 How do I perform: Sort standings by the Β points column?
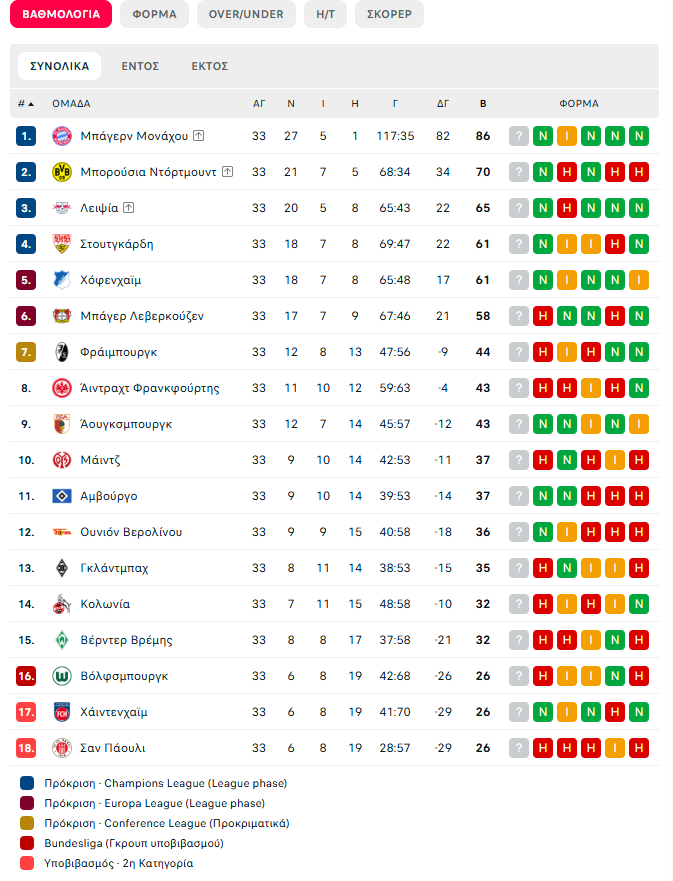coord(483,103)
